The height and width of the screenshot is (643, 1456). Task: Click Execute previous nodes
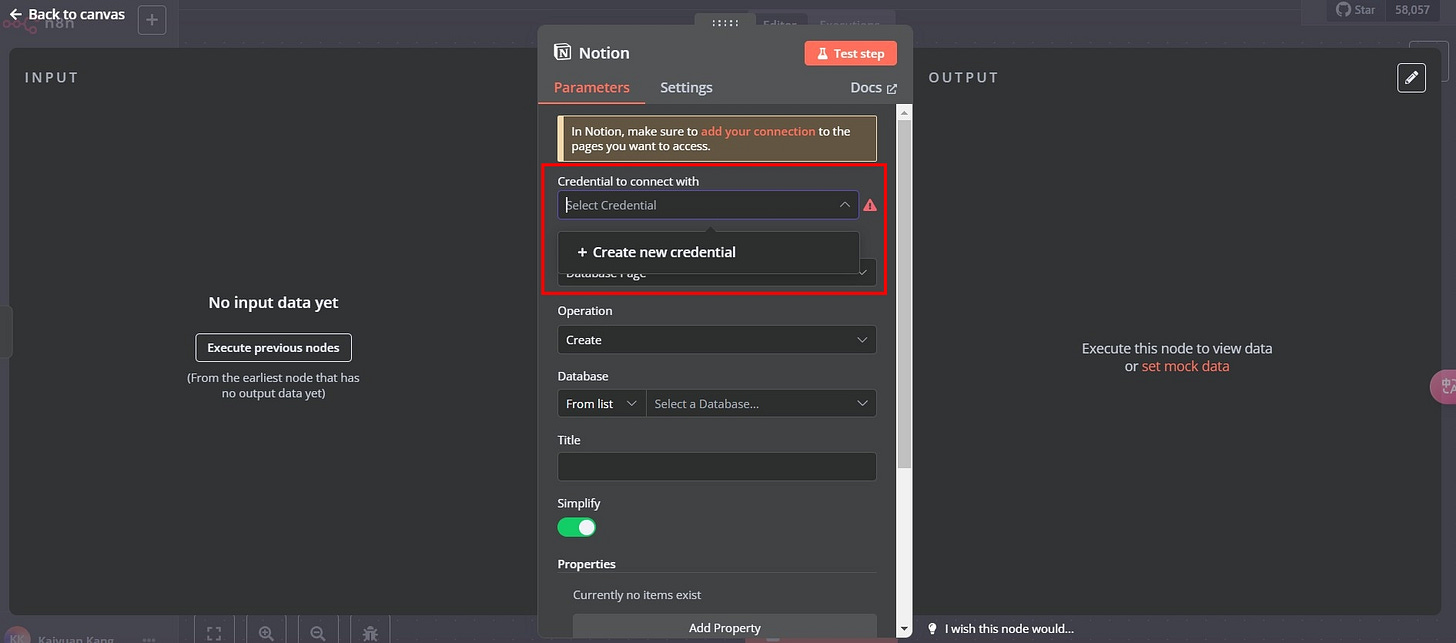point(273,348)
